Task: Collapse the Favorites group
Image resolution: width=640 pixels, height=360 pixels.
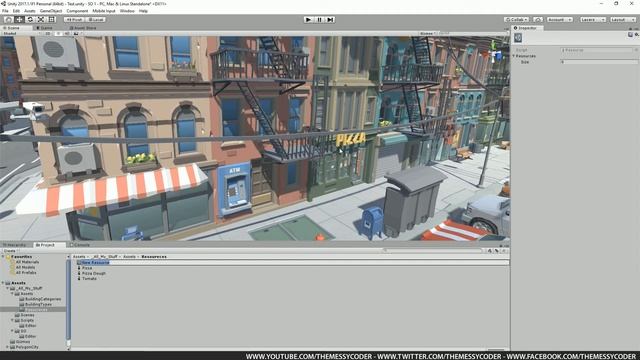Action: (3, 257)
